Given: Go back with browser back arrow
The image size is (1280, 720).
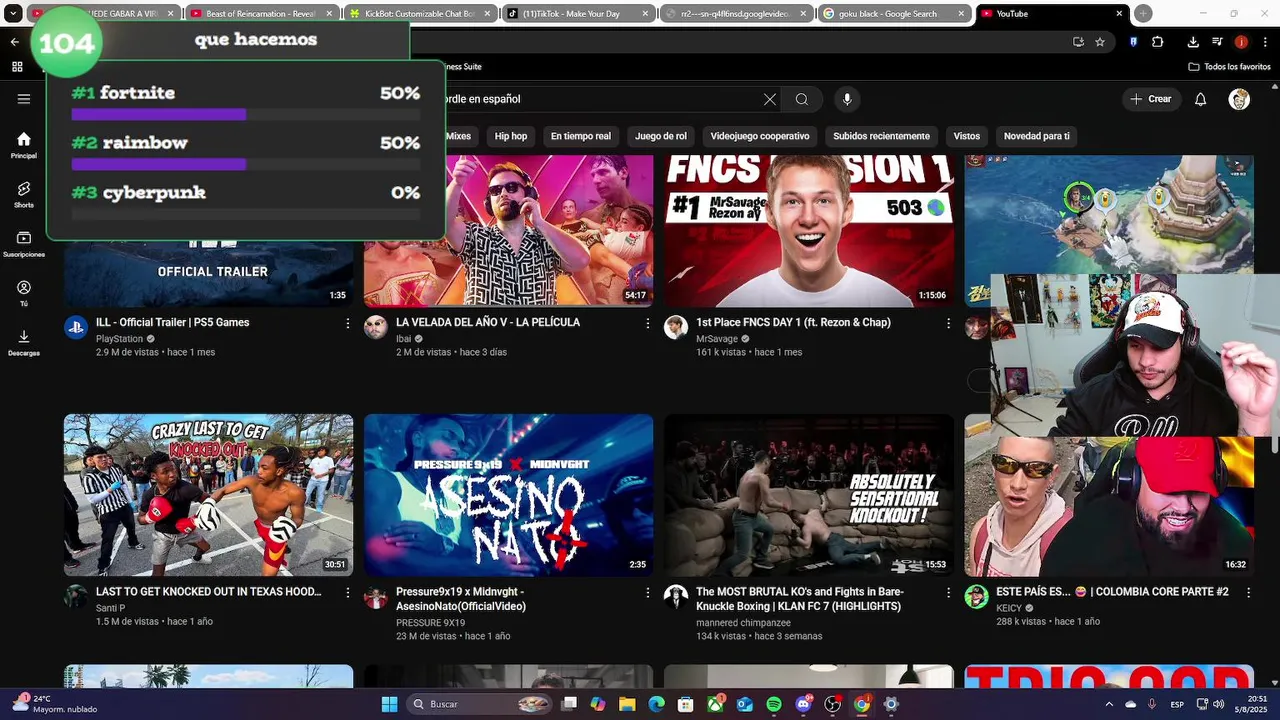Looking at the screenshot, I should [x=15, y=42].
